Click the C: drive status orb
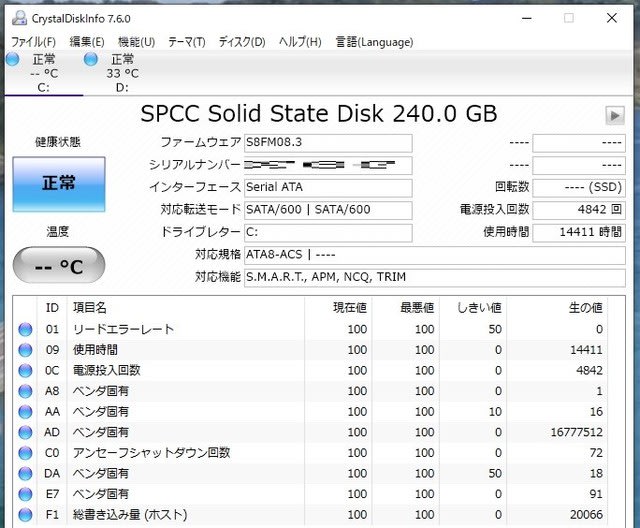 pos(12,59)
